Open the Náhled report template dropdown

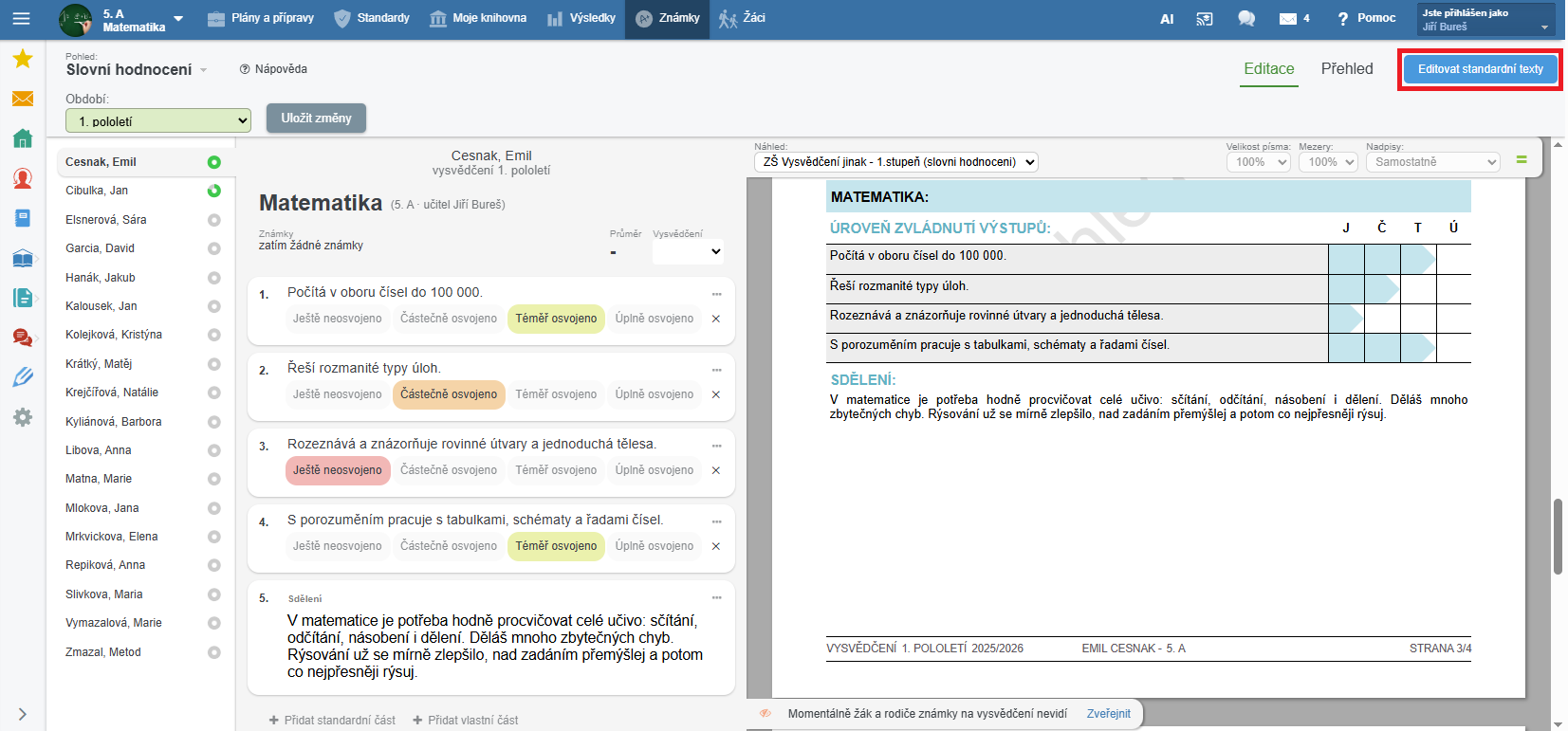pyautogui.click(x=896, y=162)
